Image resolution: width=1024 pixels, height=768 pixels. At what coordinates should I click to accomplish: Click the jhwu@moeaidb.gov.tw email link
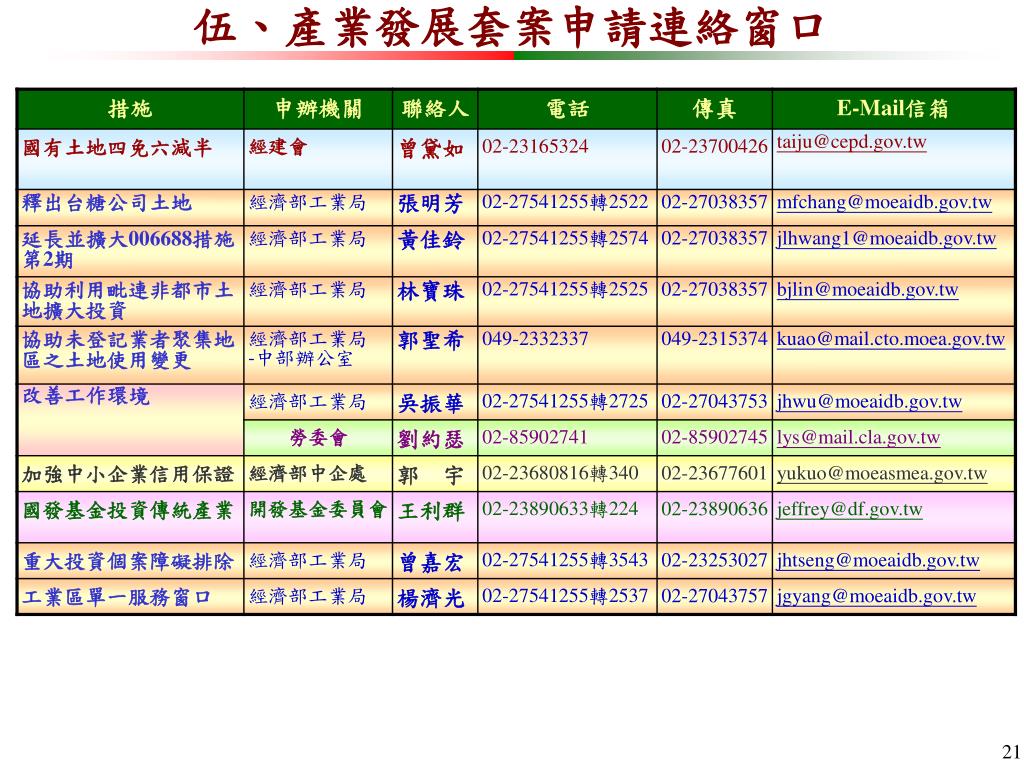click(869, 402)
